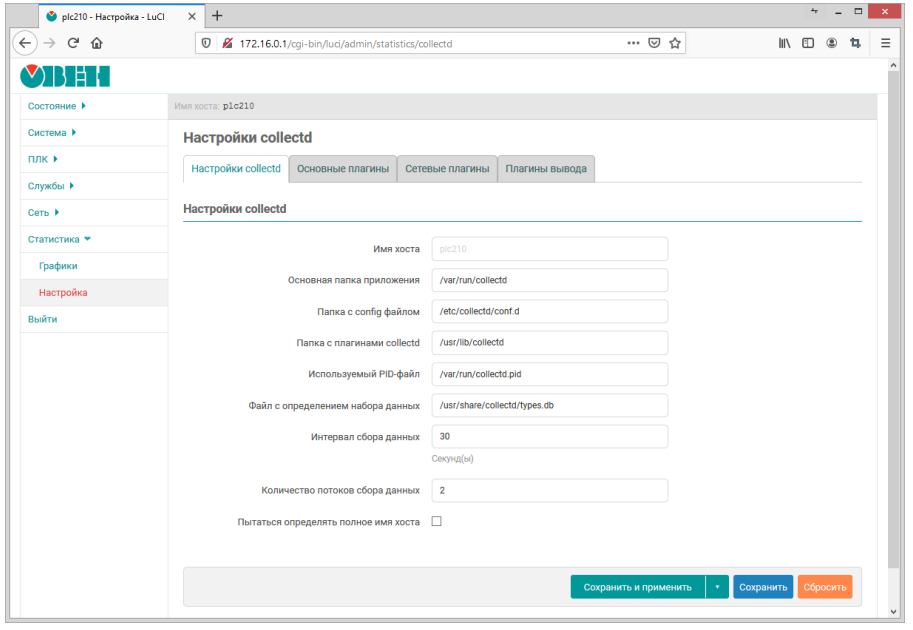Bookmark this page with the star icon
This screenshot has height=630, width=913.
coord(675,43)
